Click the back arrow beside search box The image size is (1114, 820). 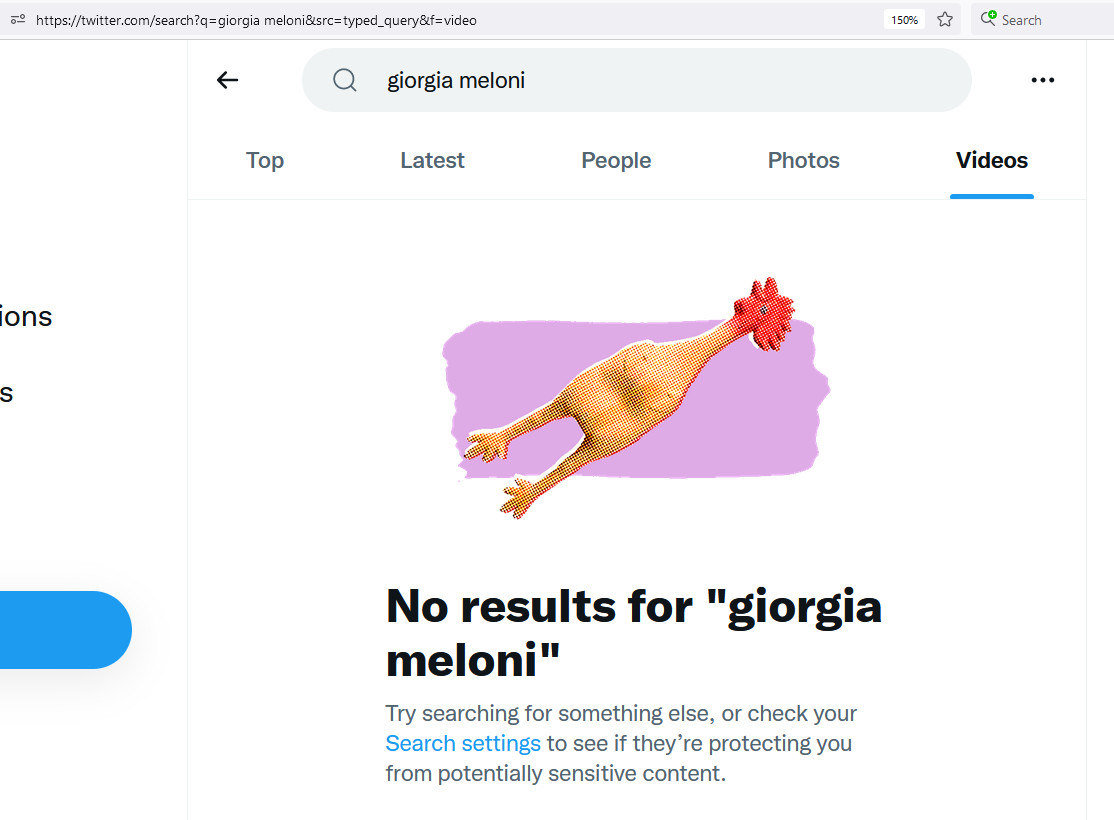pos(228,80)
